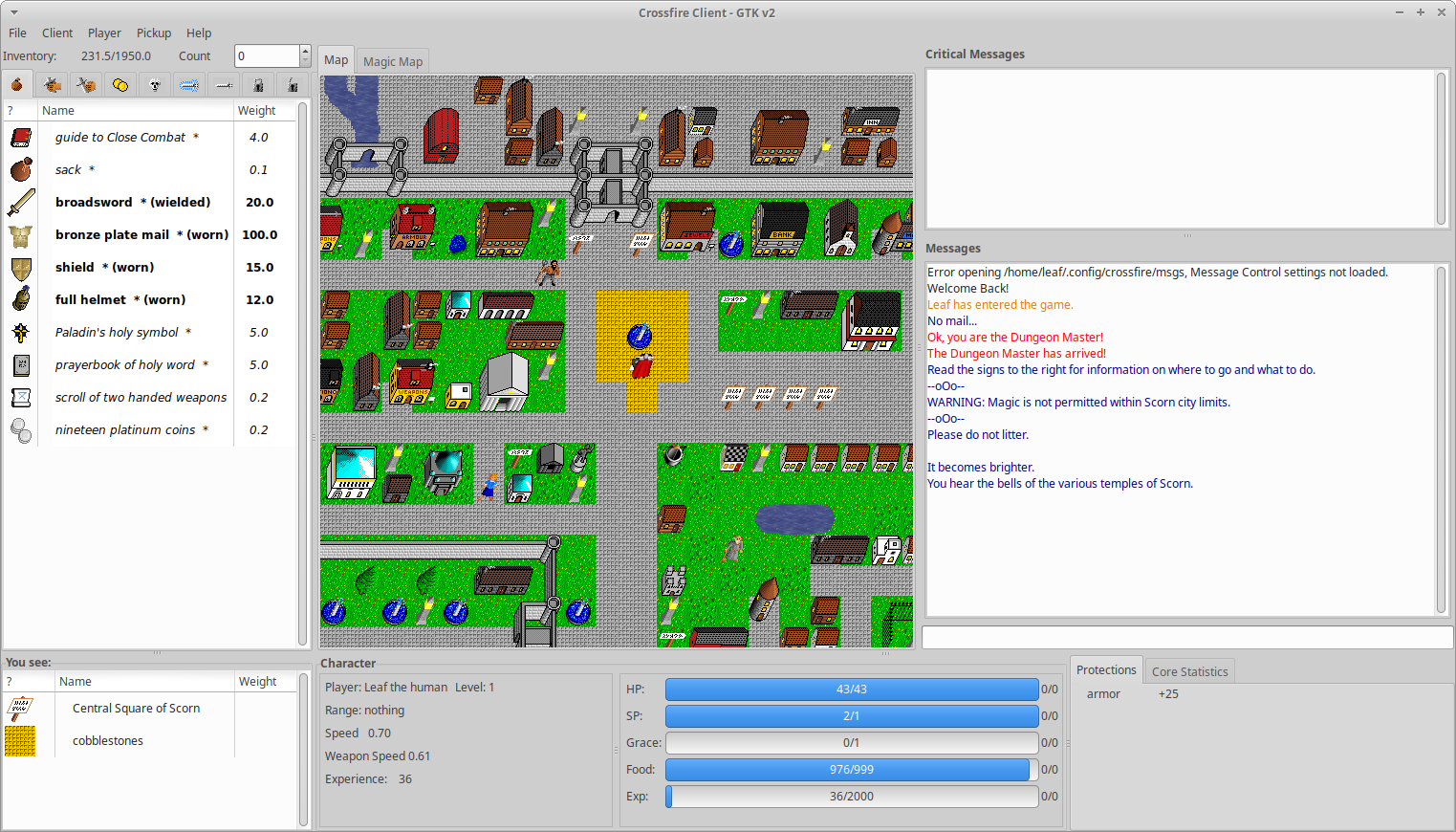
Task: Select 'Paladin's holy symbol' row
Action: coord(150,333)
